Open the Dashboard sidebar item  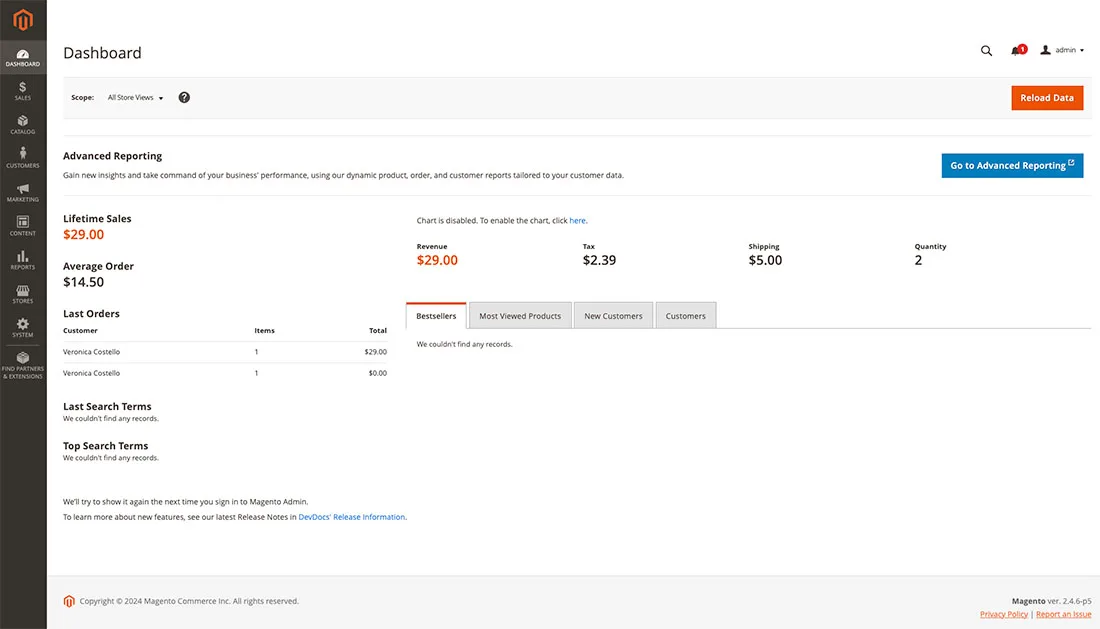(x=23, y=58)
